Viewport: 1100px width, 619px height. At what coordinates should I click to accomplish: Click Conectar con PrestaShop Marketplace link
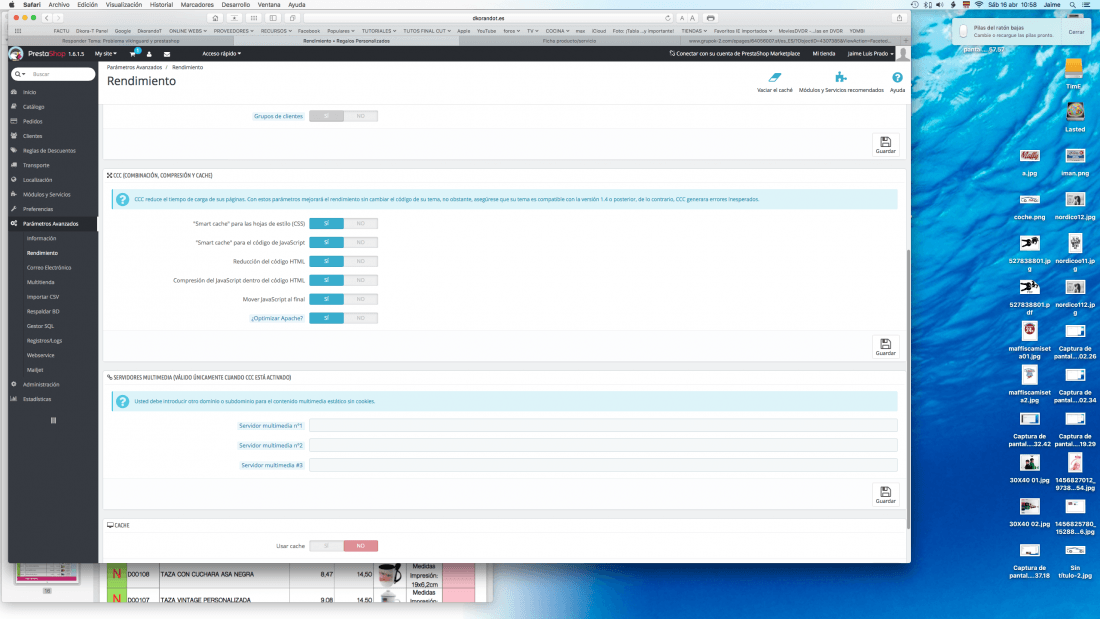(x=735, y=54)
